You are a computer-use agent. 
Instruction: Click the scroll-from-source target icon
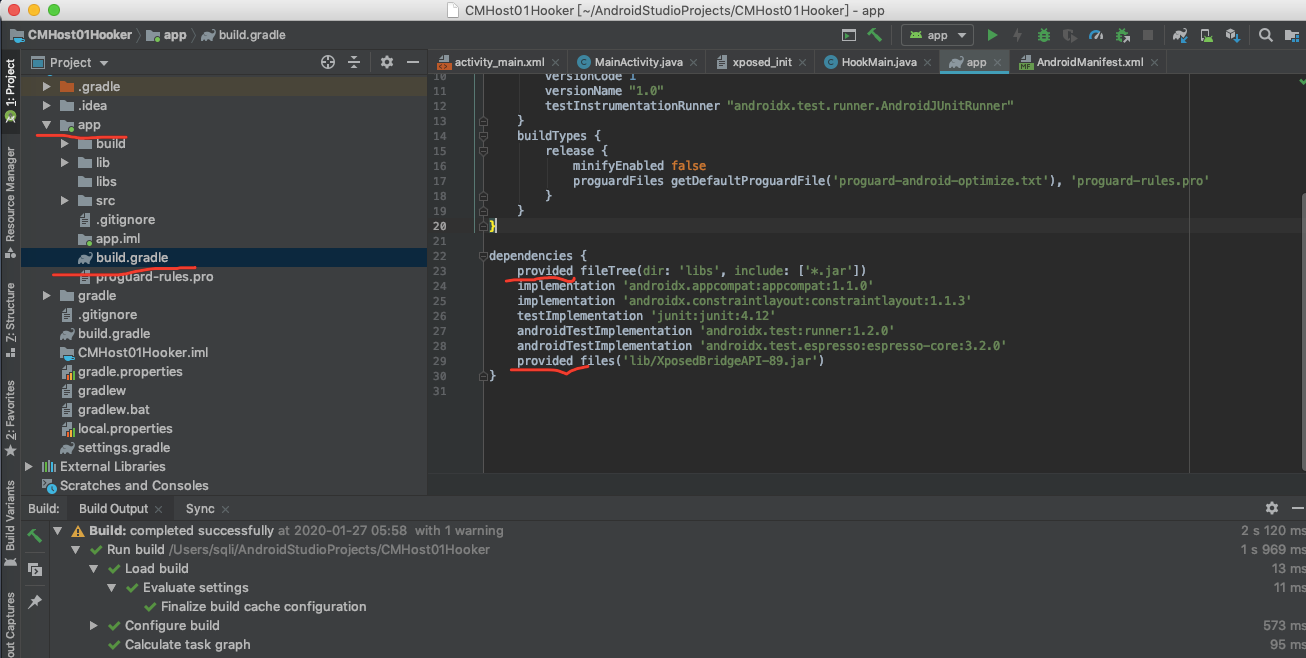(327, 62)
